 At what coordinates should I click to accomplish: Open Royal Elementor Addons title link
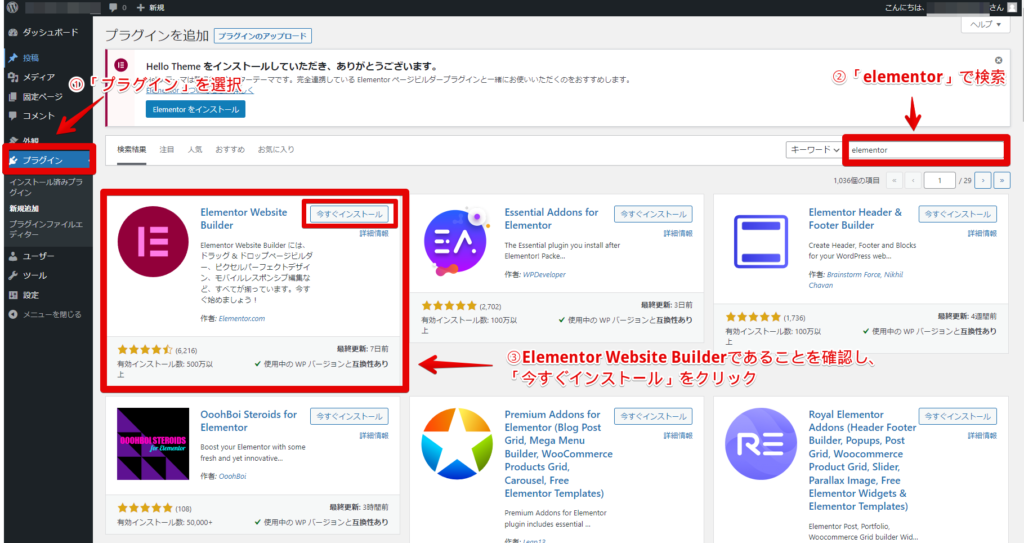pos(862,460)
